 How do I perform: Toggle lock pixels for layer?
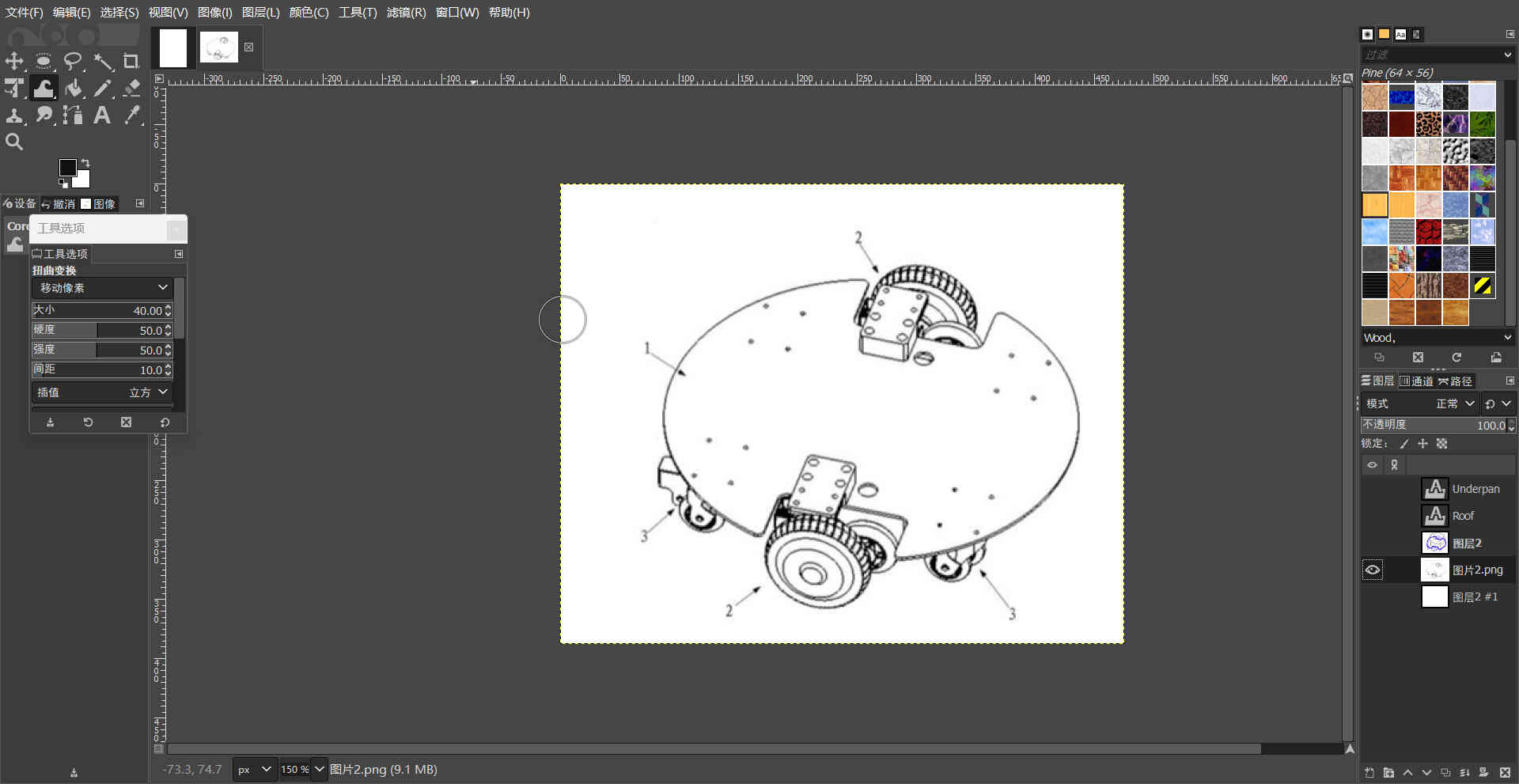tap(1404, 444)
